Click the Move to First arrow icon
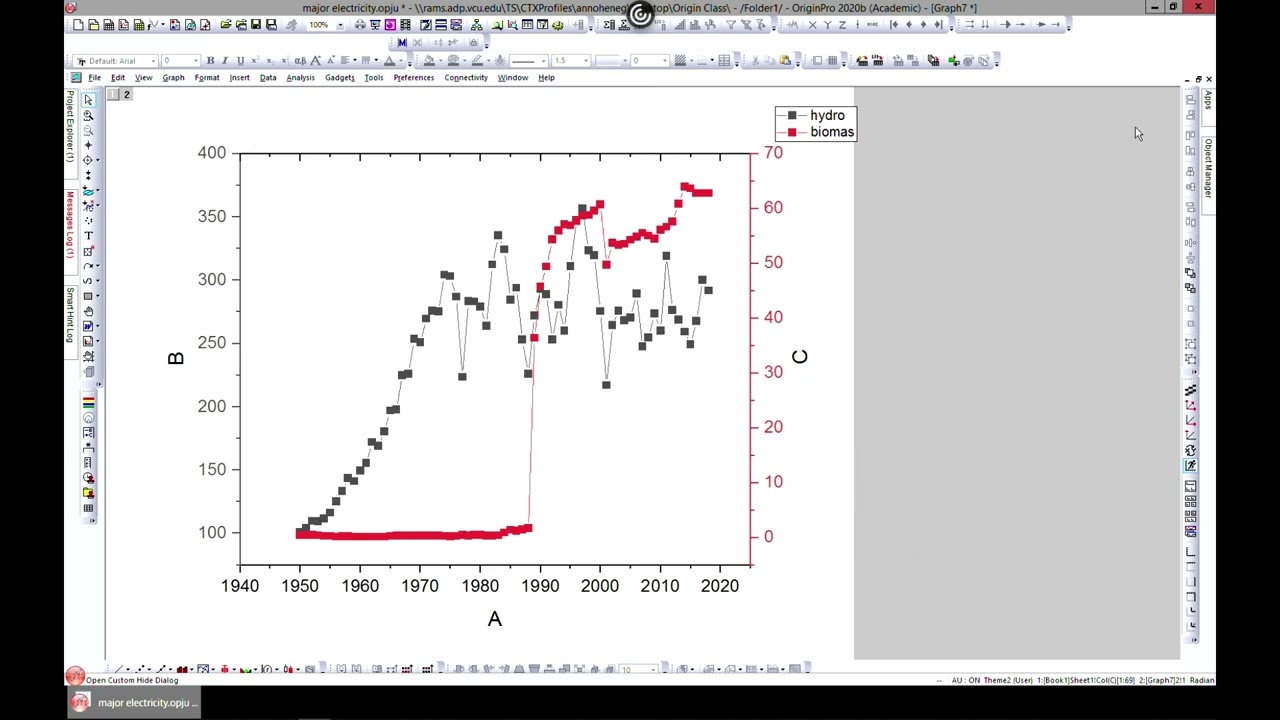This screenshot has width=1280, height=720. coord(894,24)
